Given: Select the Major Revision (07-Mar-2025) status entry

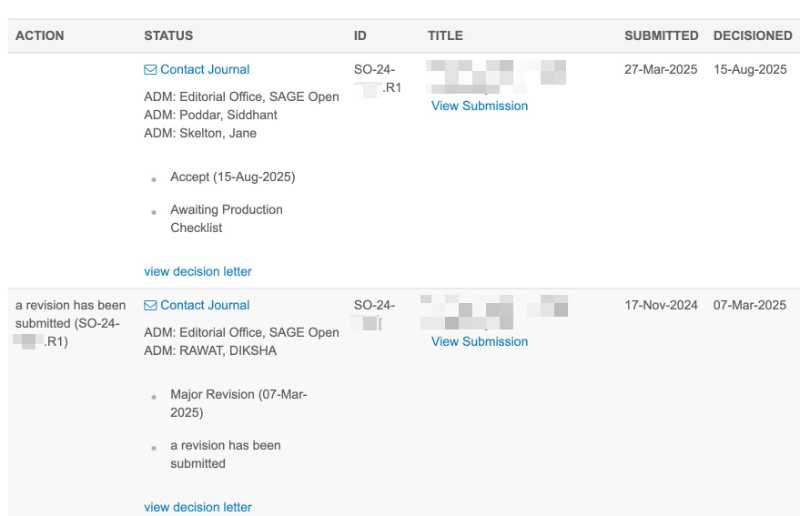Looking at the screenshot, I should click(x=238, y=403).
